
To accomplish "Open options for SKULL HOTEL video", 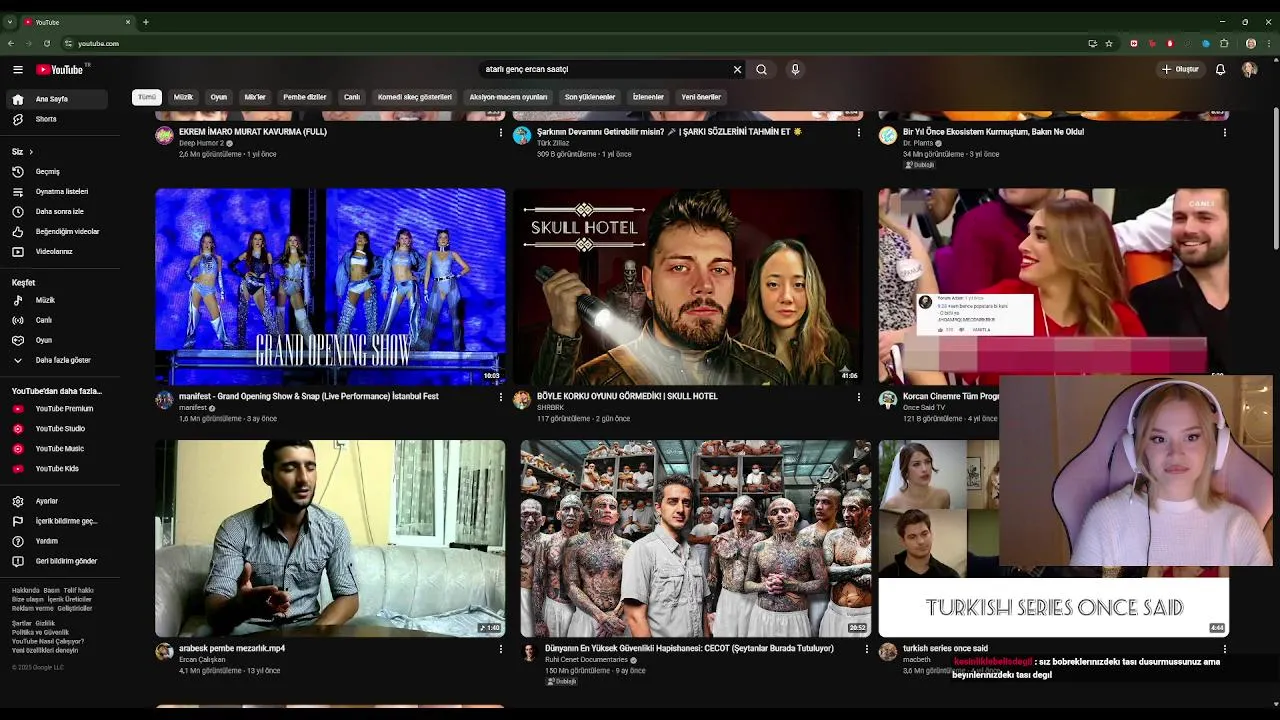I will pyautogui.click(x=858, y=397).
